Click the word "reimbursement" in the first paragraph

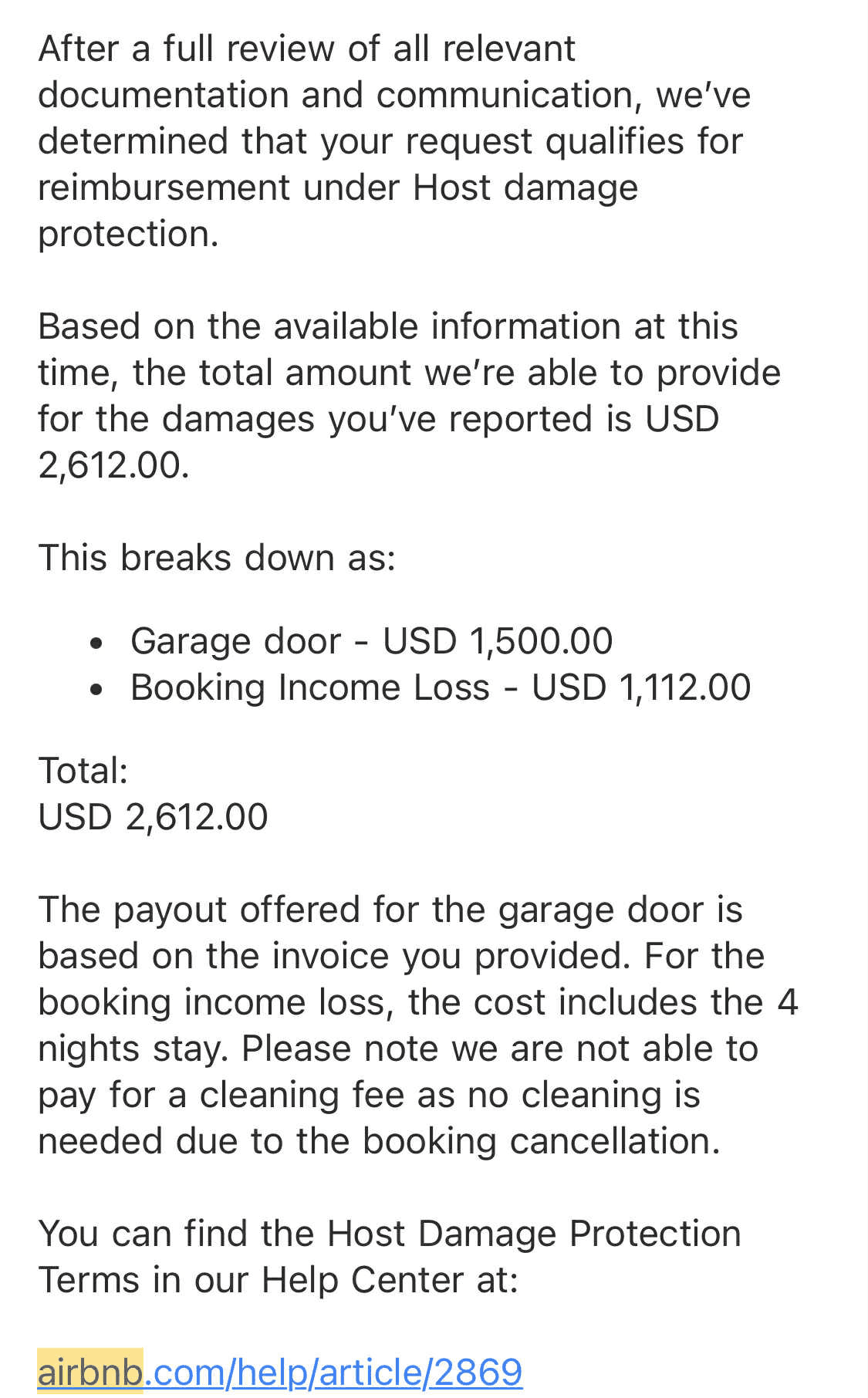tap(164, 187)
